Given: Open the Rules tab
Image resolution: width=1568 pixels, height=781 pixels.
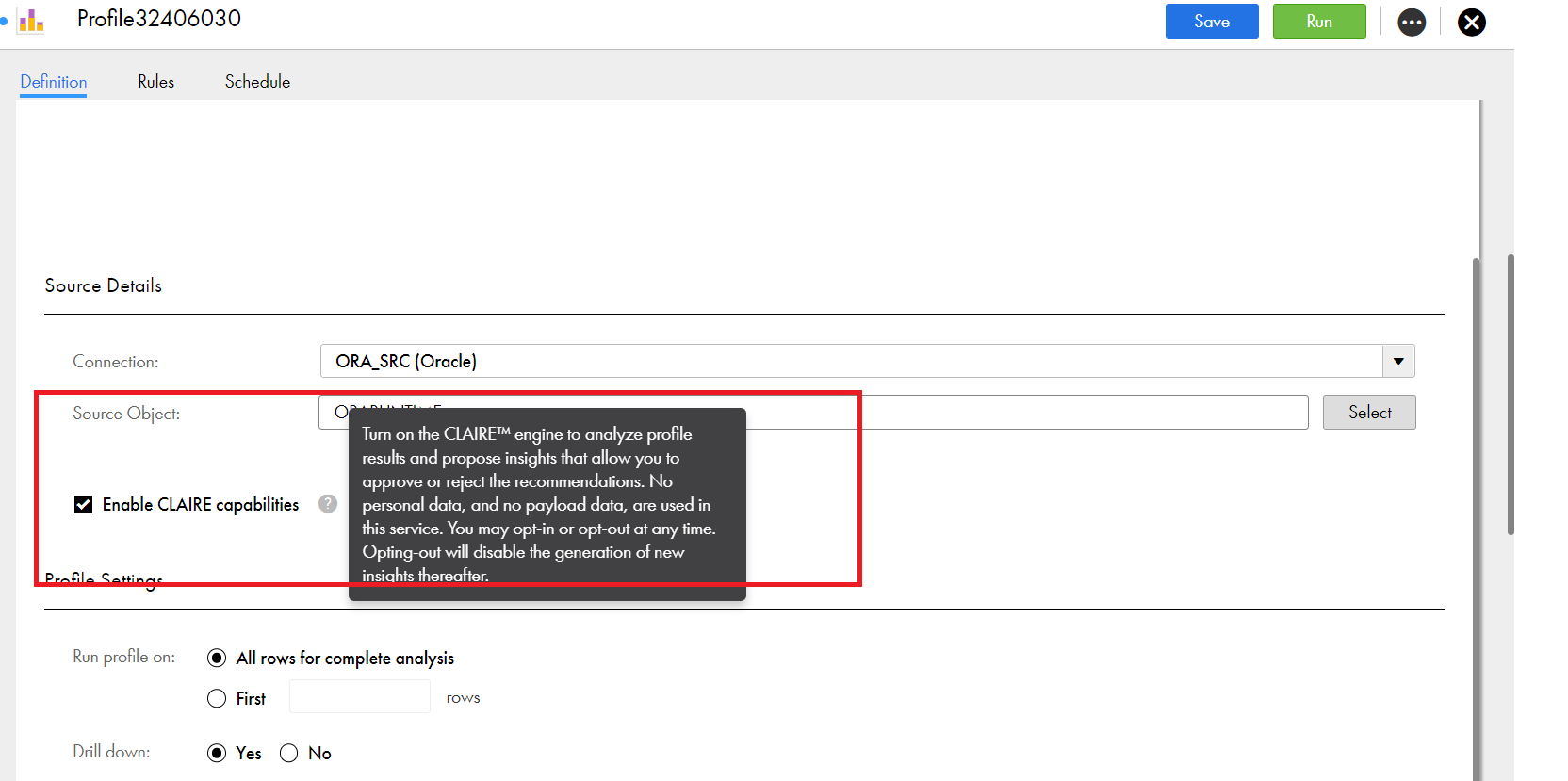Looking at the screenshot, I should (156, 82).
